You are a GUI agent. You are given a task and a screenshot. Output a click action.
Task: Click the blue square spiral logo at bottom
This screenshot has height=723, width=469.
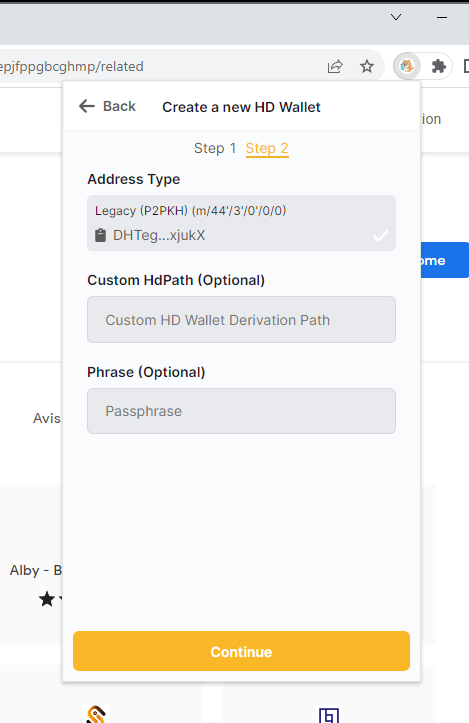pos(329,715)
